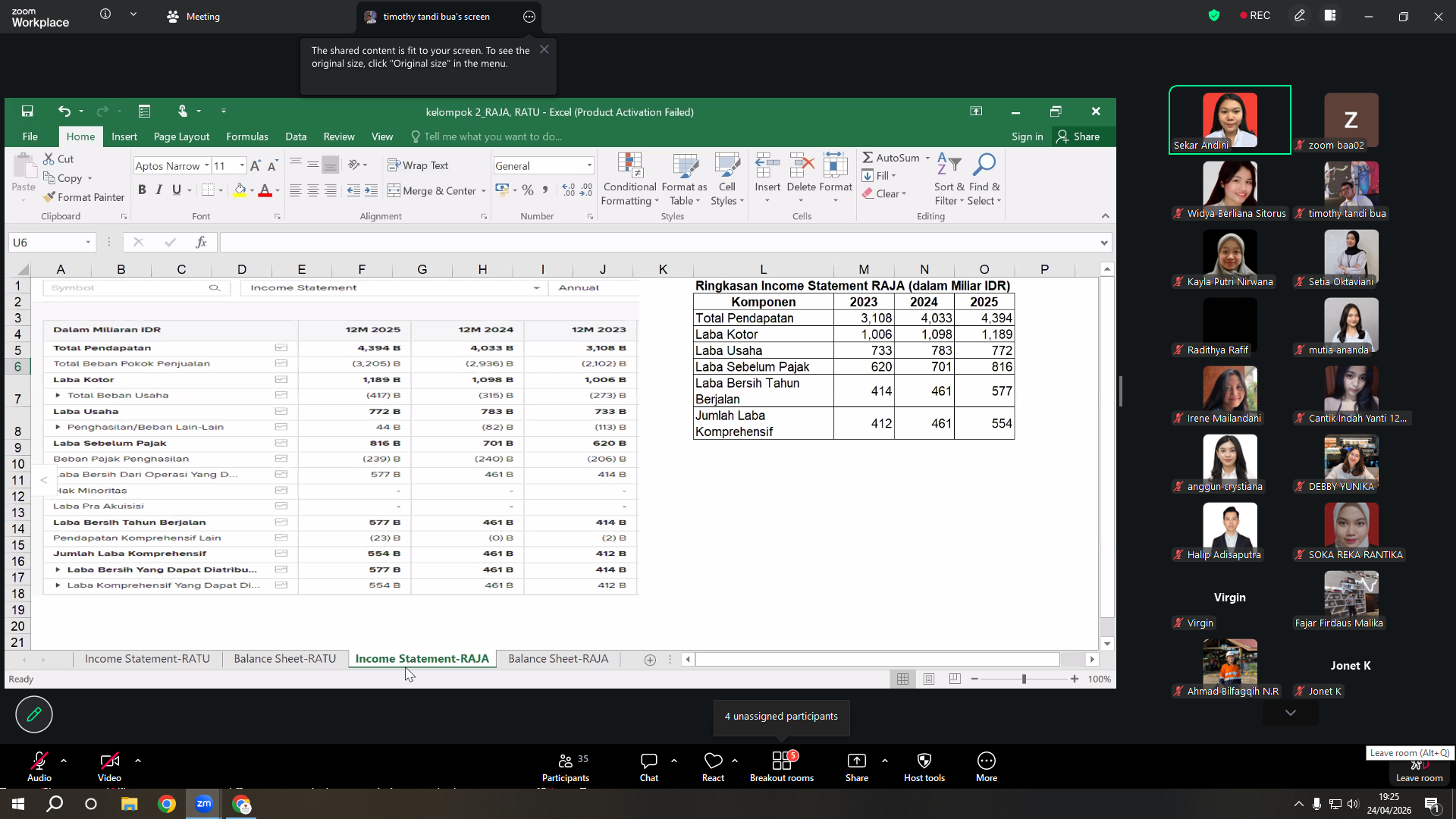The width and height of the screenshot is (1456, 819).
Task: Click the Name Box showing U6
Action: point(52,243)
